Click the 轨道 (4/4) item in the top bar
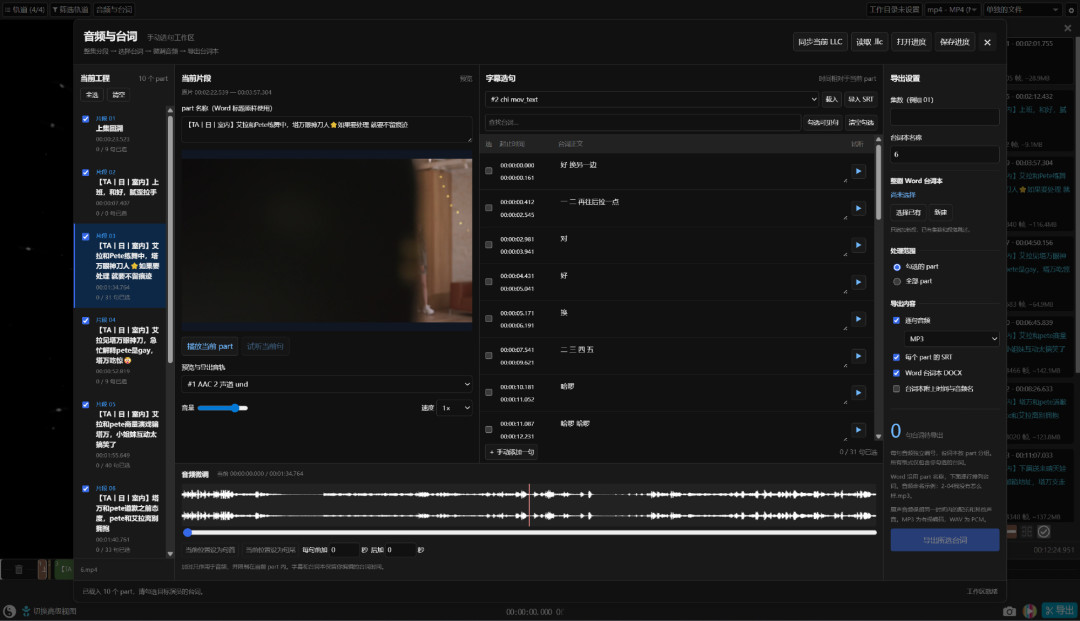The height and width of the screenshot is (621, 1080). pyautogui.click(x=25, y=10)
